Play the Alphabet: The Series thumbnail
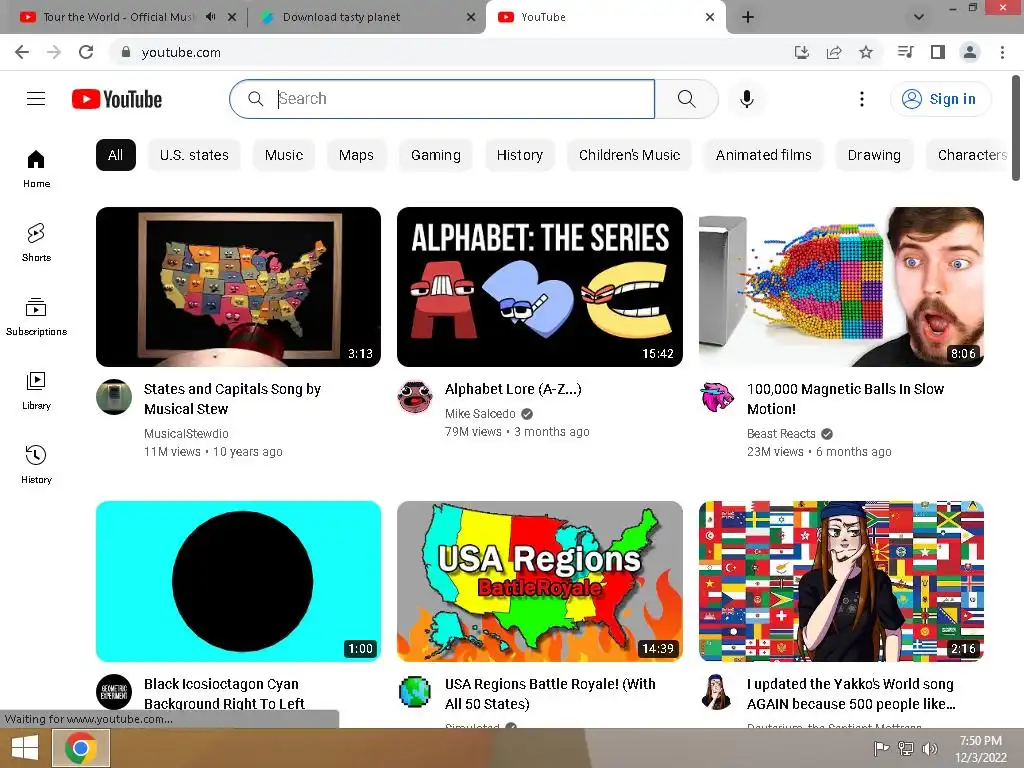This screenshot has height=768, width=1024. [x=539, y=287]
